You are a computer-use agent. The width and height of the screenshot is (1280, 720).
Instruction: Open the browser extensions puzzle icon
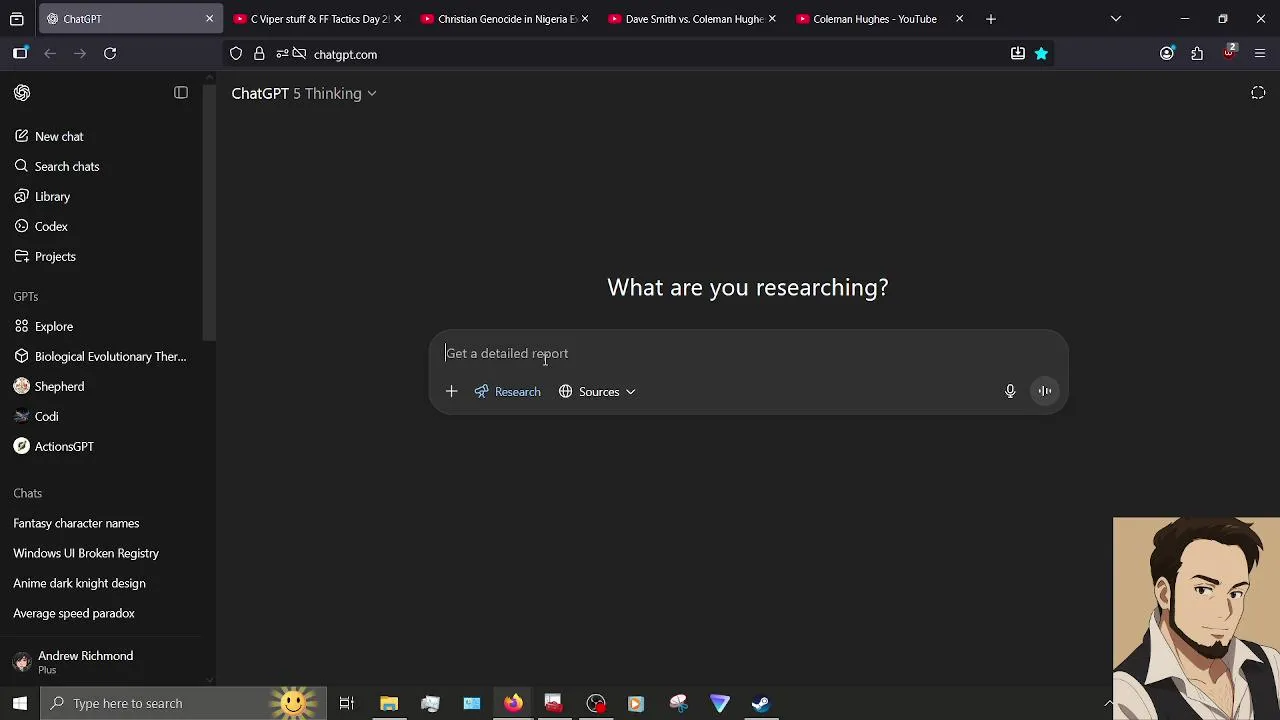(1197, 54)
